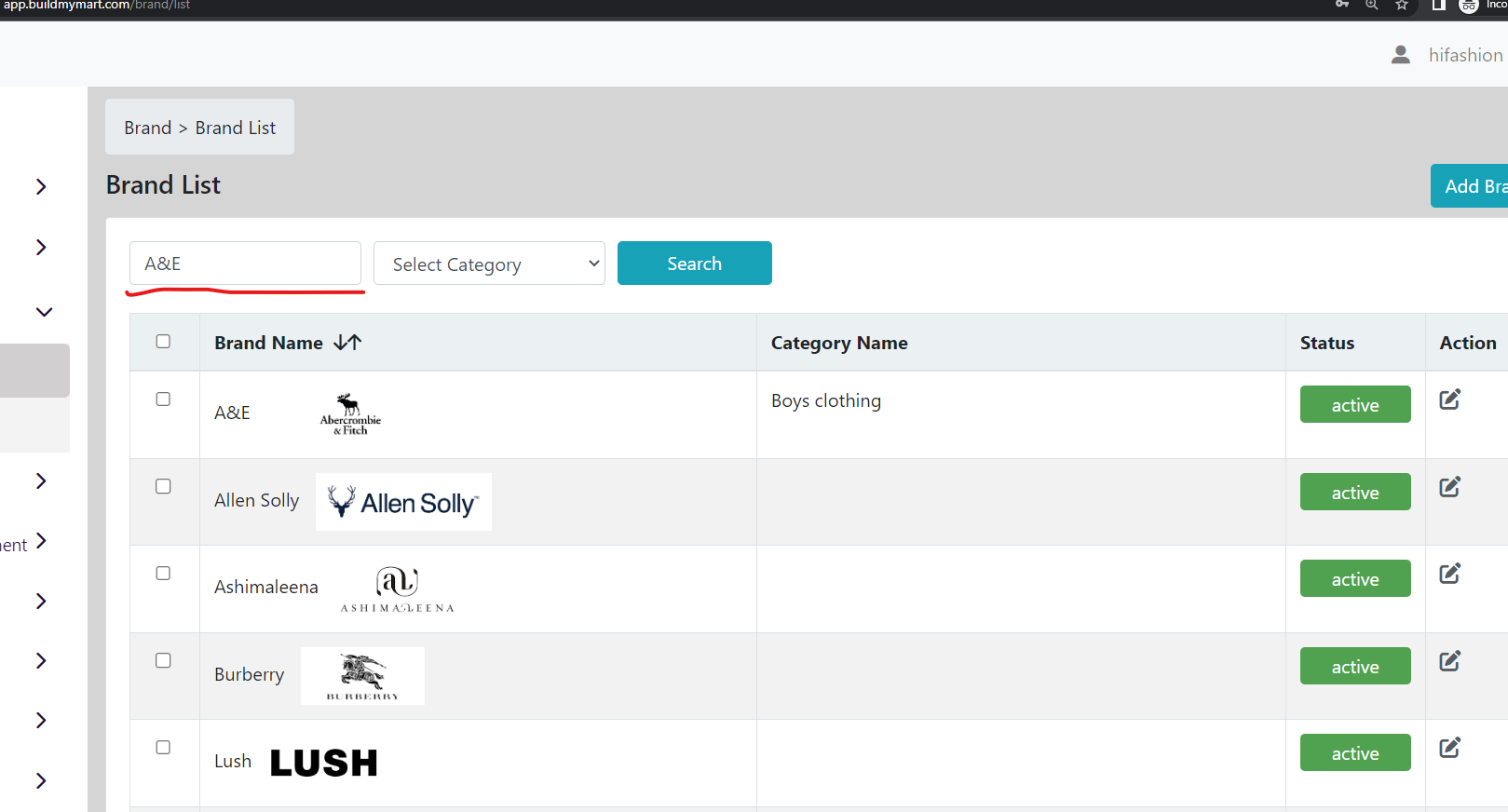Open the Incognito profile icon
Image resolution: width=1508 pixels, height=812 pixels.
coord(1469,6)
